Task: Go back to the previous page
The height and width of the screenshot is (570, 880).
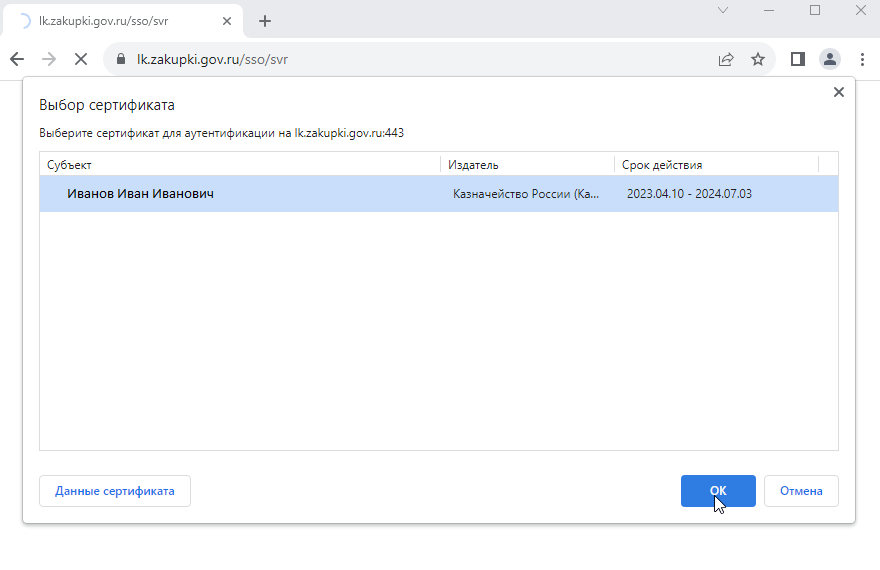Action: 17,59
